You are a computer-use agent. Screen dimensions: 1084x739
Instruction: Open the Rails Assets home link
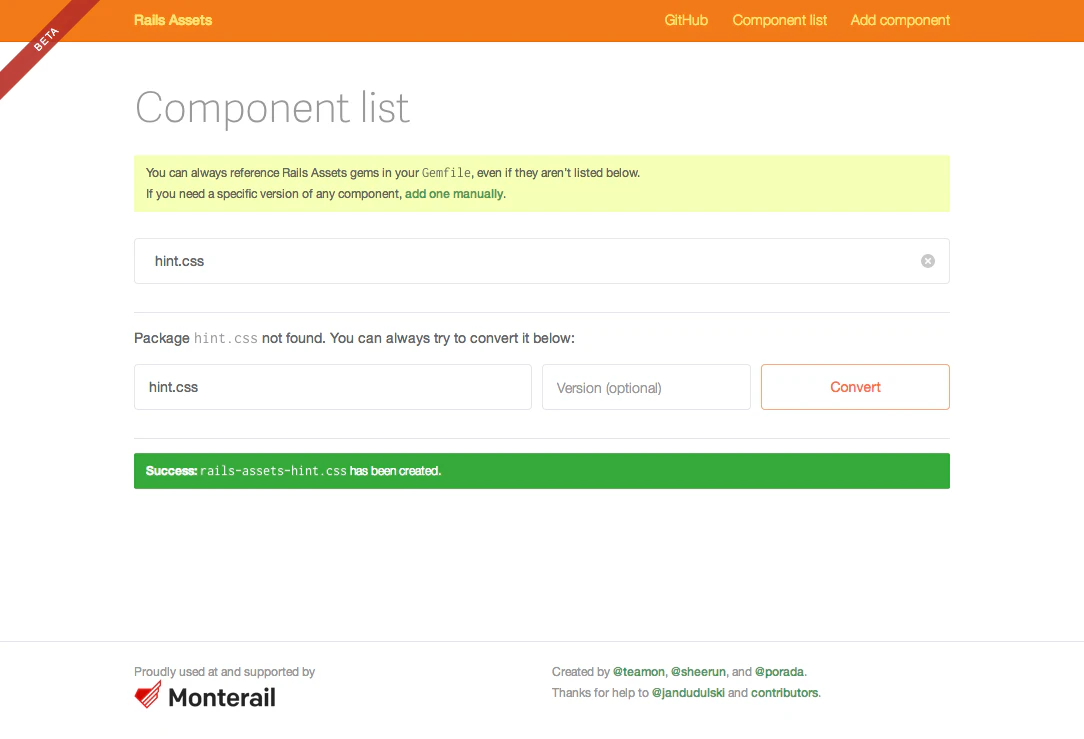tap(173, 20)
